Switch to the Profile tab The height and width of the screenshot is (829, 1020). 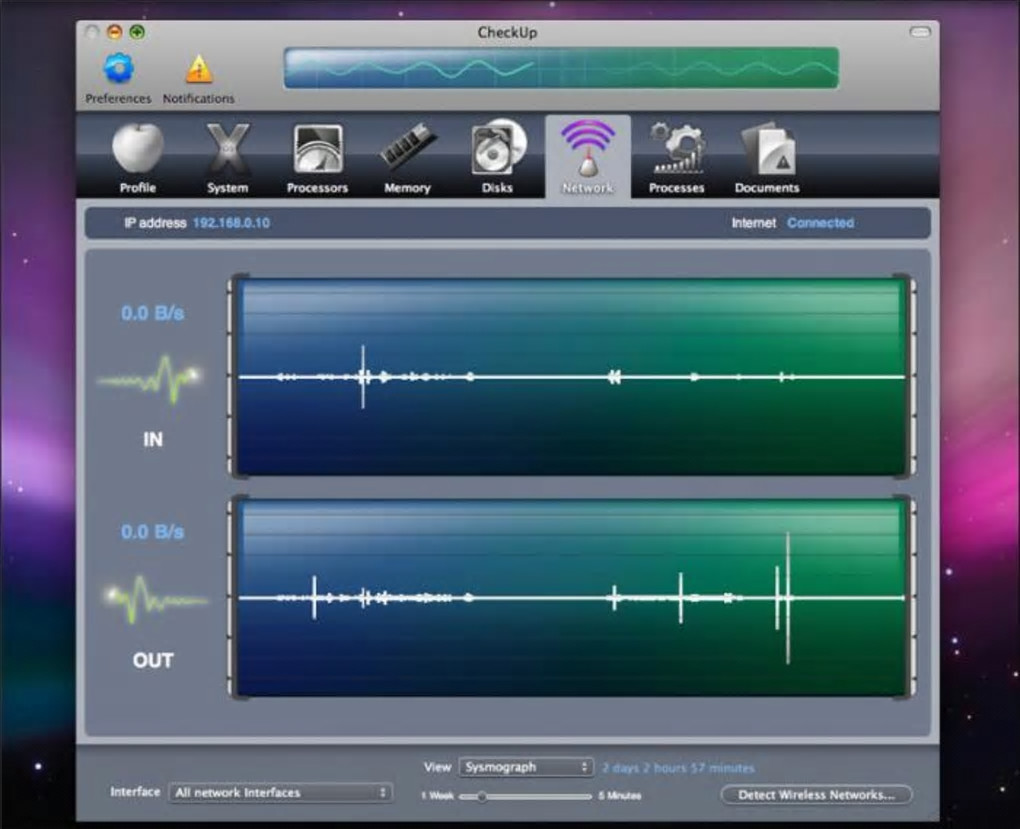click(138, 156)
